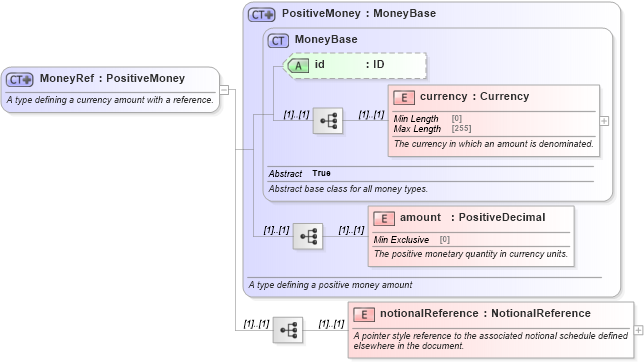
Task: Click the CT icon of MoneyBase
Action: point(278,41)
